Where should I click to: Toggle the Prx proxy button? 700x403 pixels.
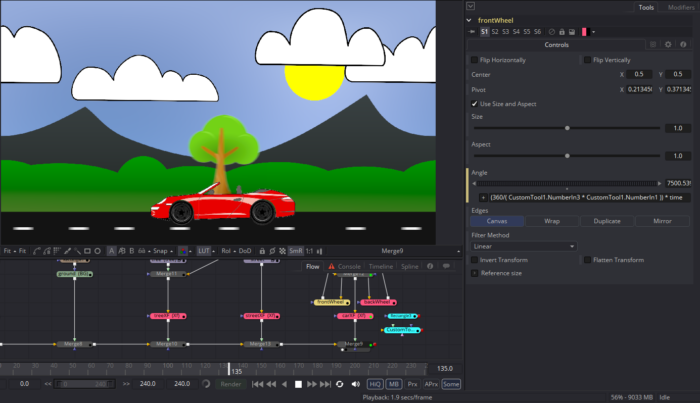pos(412,384)
